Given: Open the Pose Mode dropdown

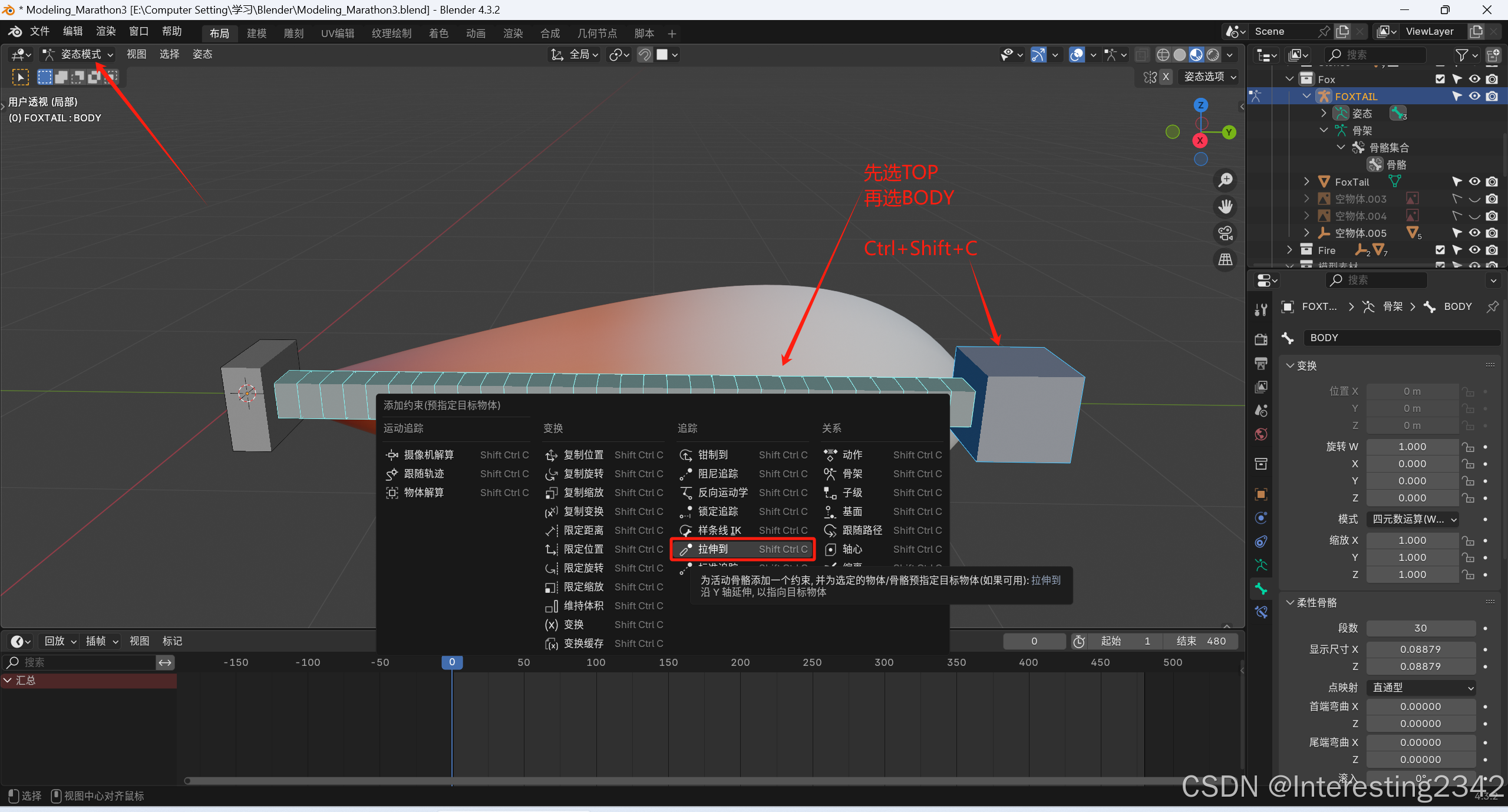Looking at the screenshot, I should coord(78,54).
